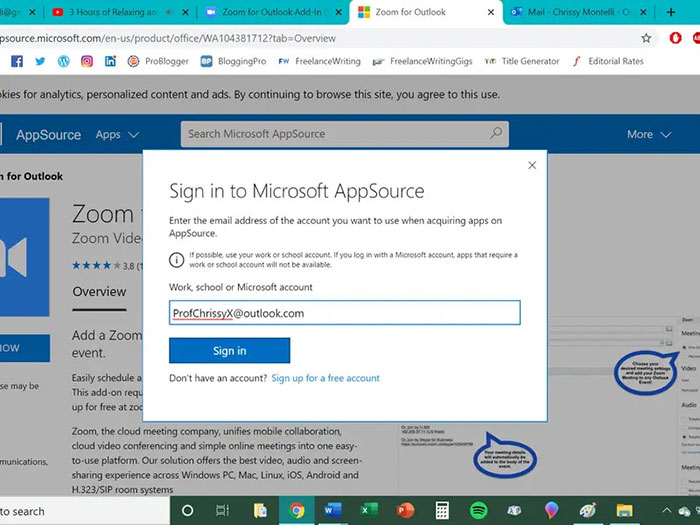Open the Twitter bookmark
This screenshot has width=700, height=525.
[40, 61]
